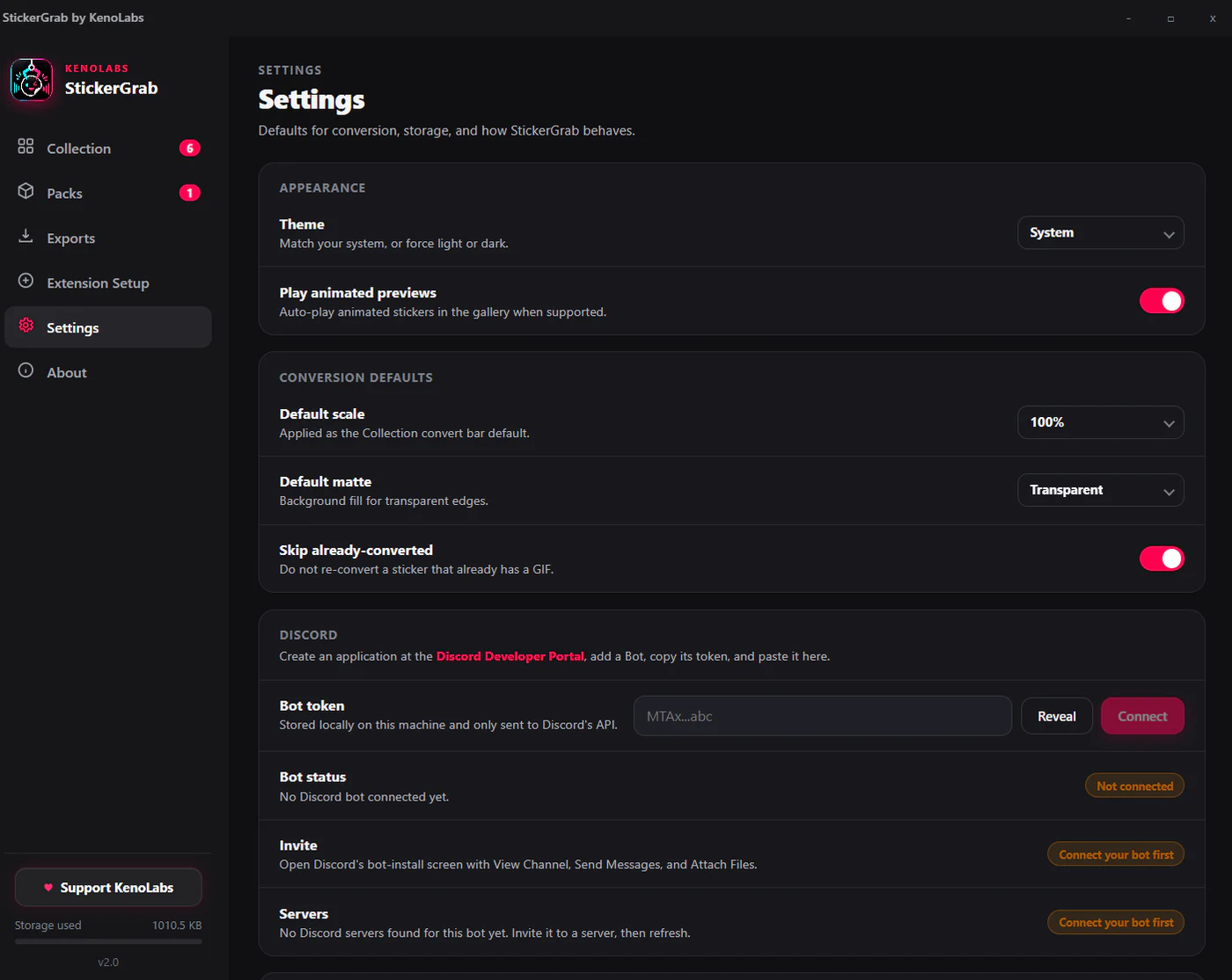Open the Discord Developer Portal link
Viewport: 1232px width, 980px height.
coord(510,656)
